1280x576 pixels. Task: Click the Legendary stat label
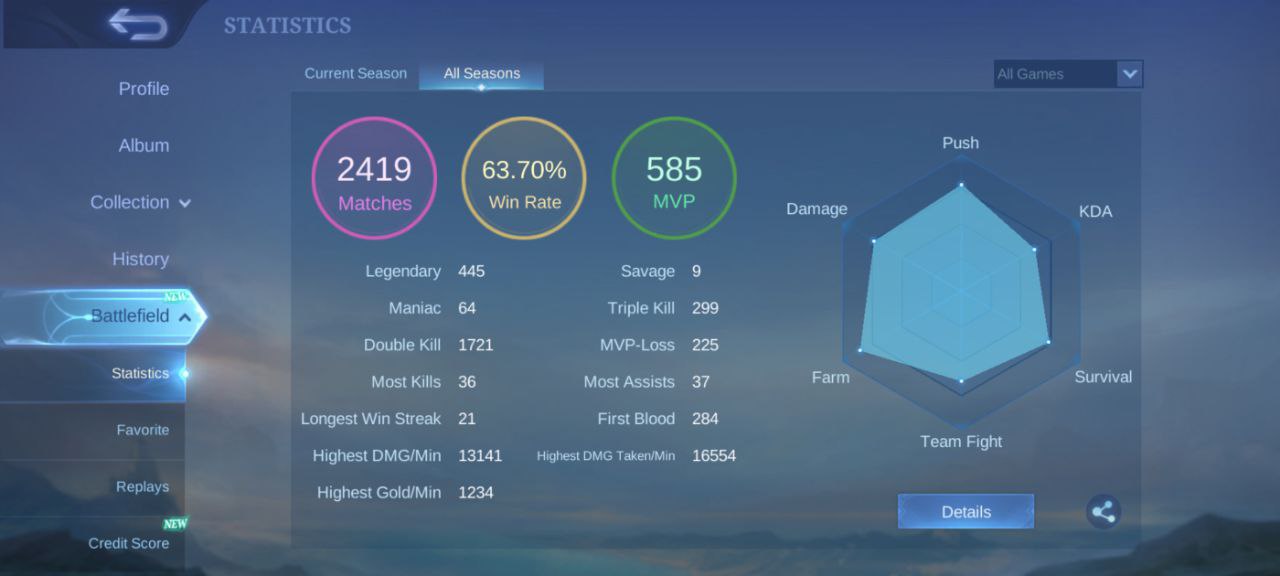(x=403, y=271)
